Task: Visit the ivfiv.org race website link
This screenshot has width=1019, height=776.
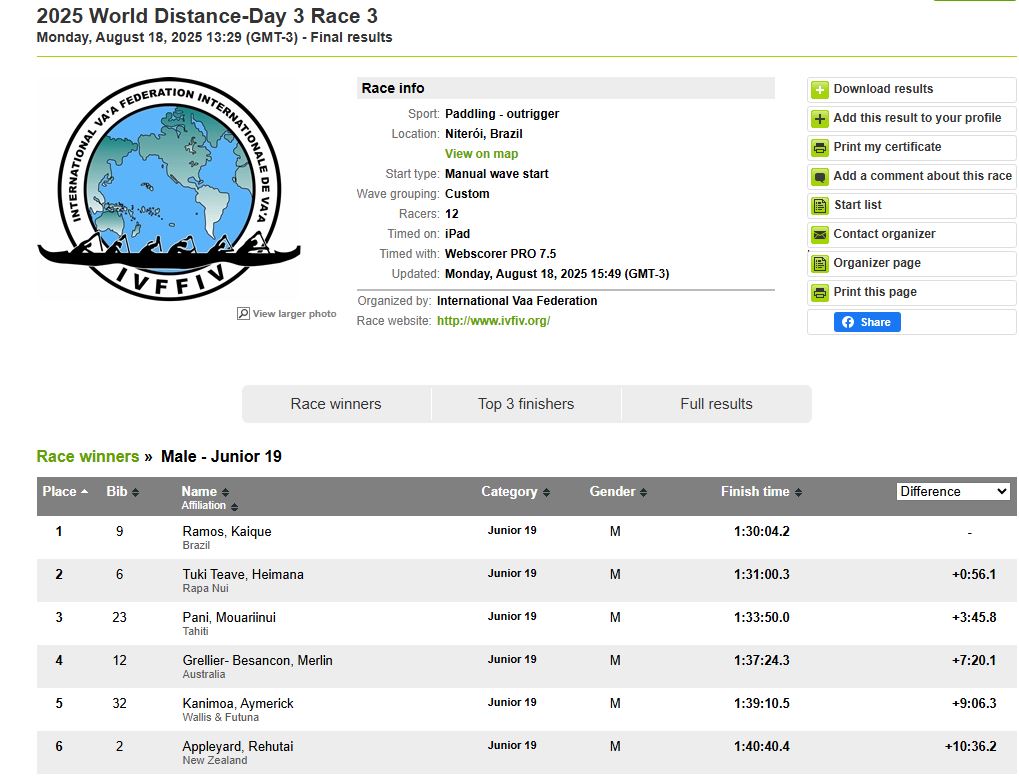Action: (493, 321)
